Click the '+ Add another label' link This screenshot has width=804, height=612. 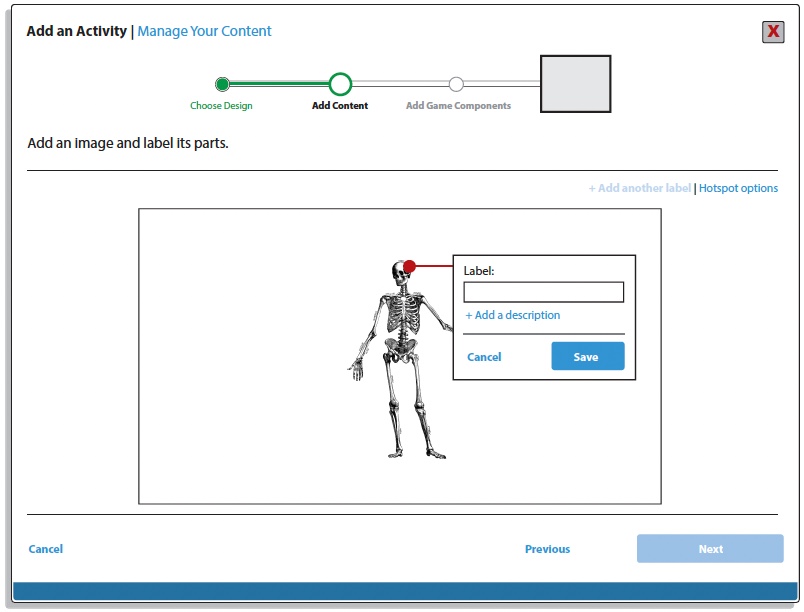(639, 188)
